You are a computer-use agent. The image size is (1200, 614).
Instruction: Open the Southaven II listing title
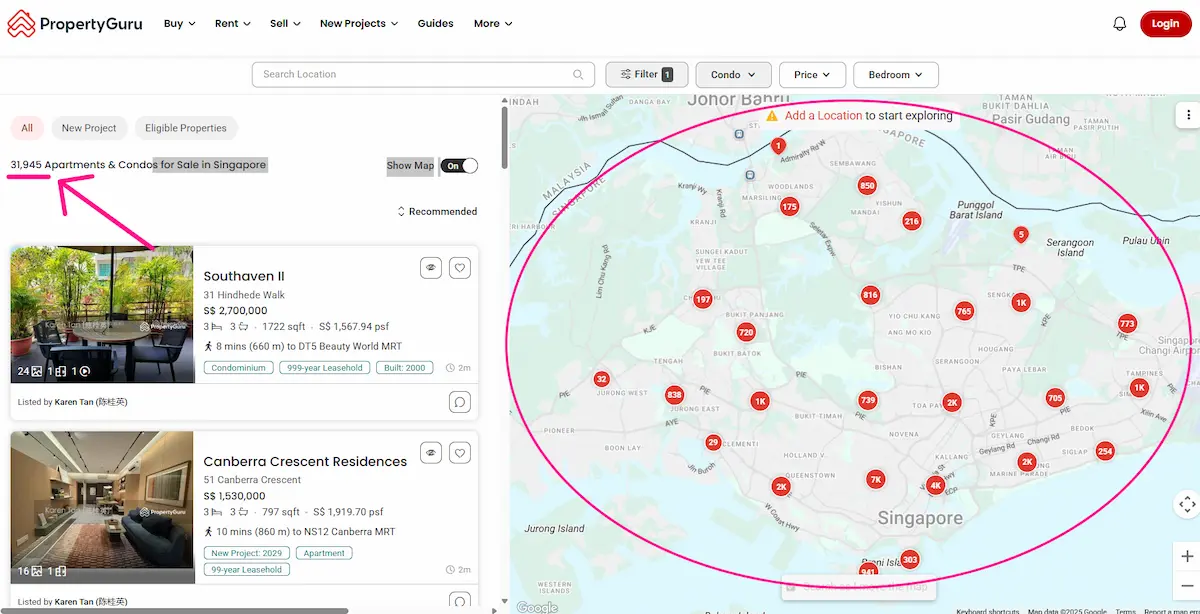pos(244,277)
